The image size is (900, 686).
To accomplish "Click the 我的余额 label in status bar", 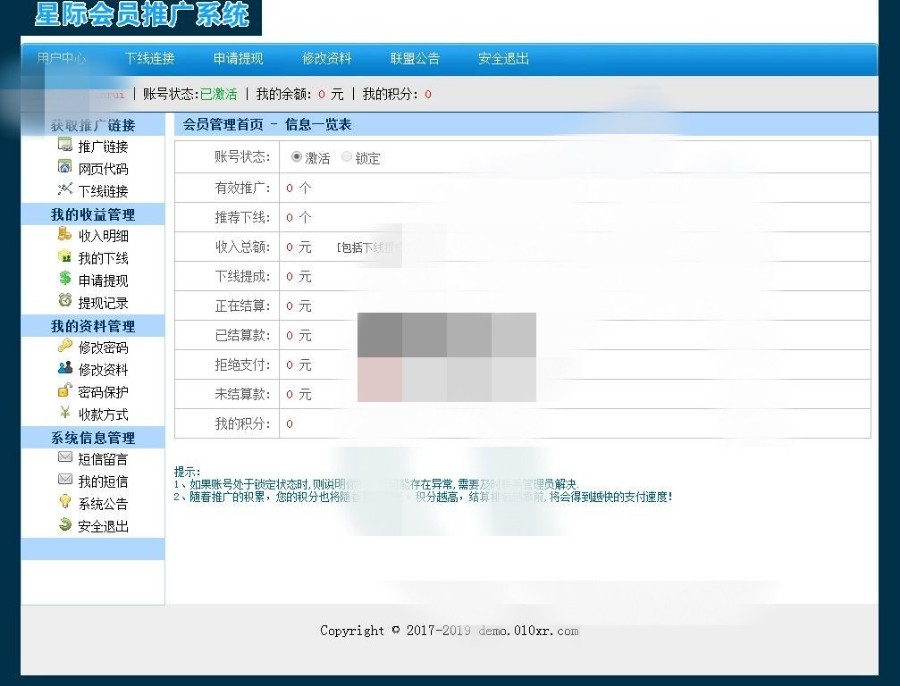I will [x=284, y=94].
